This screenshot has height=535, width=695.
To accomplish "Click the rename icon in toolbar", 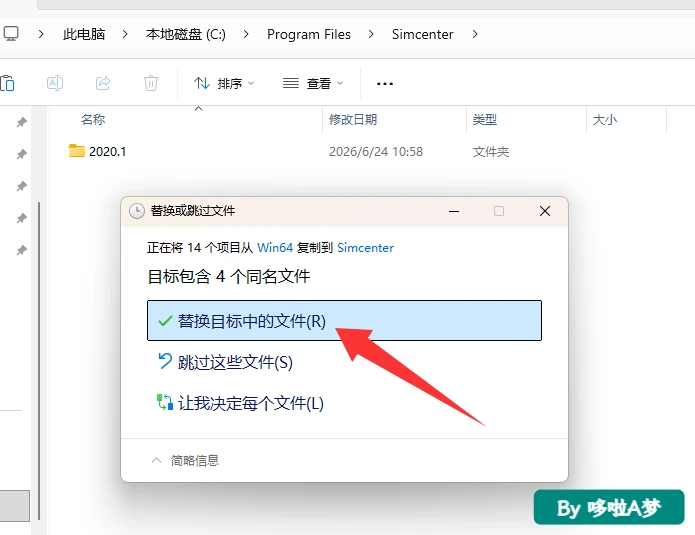I will click(x=55, y=83).
